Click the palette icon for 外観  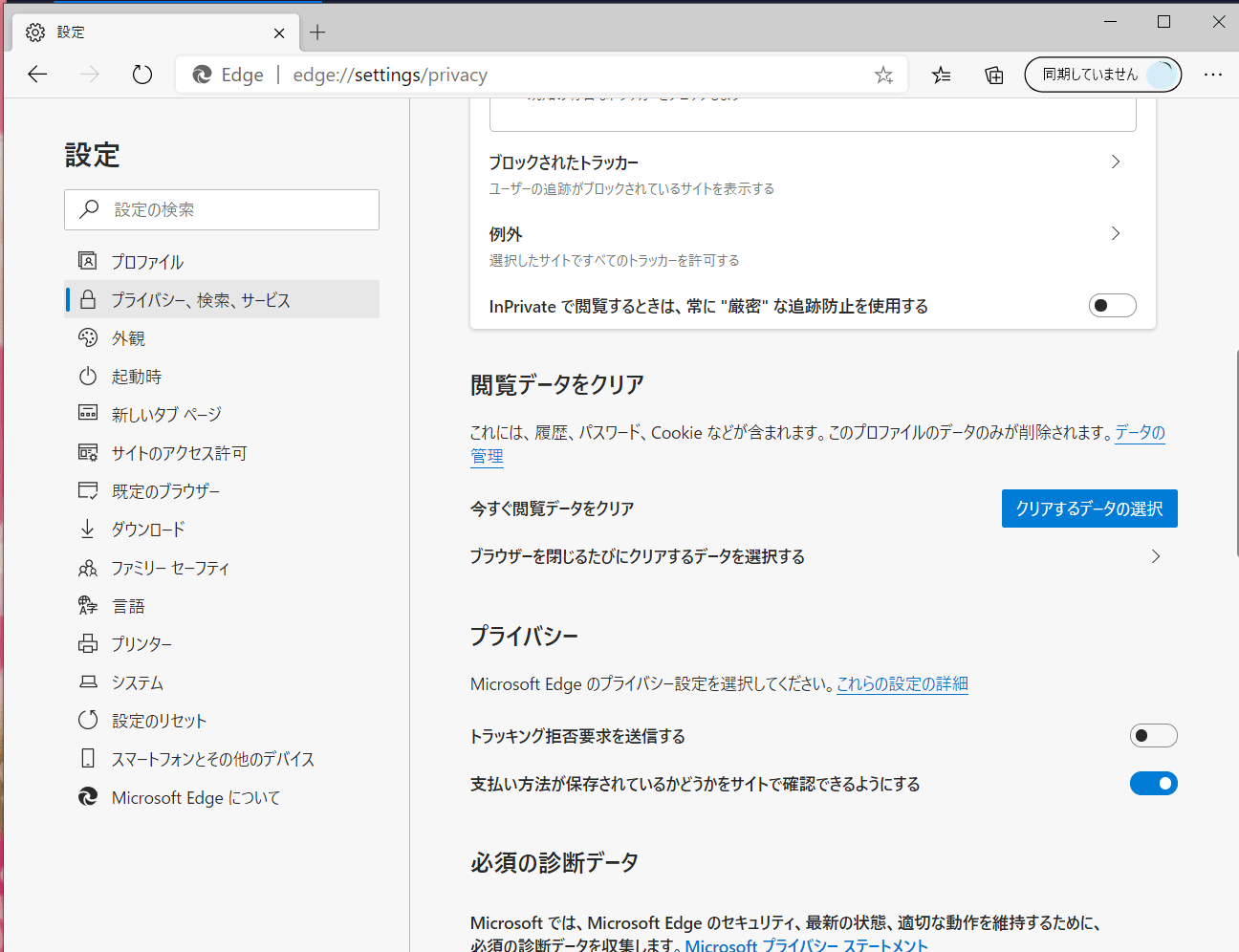tap(88, 337)
